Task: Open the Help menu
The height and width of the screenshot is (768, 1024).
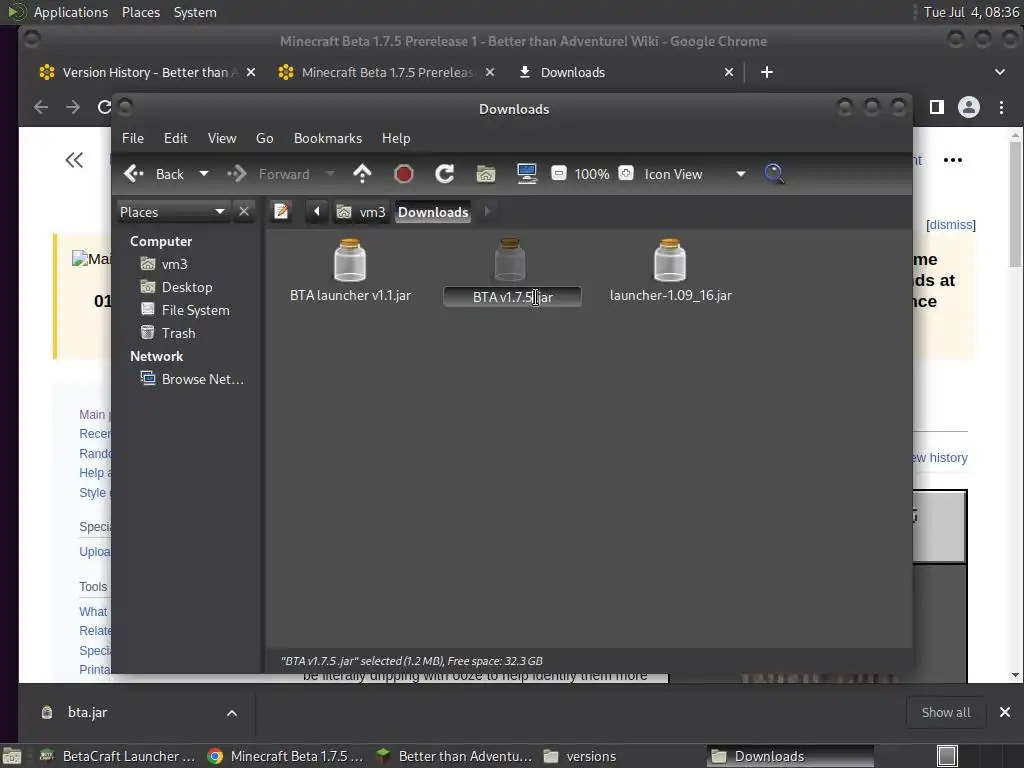Action: [396, 138]
